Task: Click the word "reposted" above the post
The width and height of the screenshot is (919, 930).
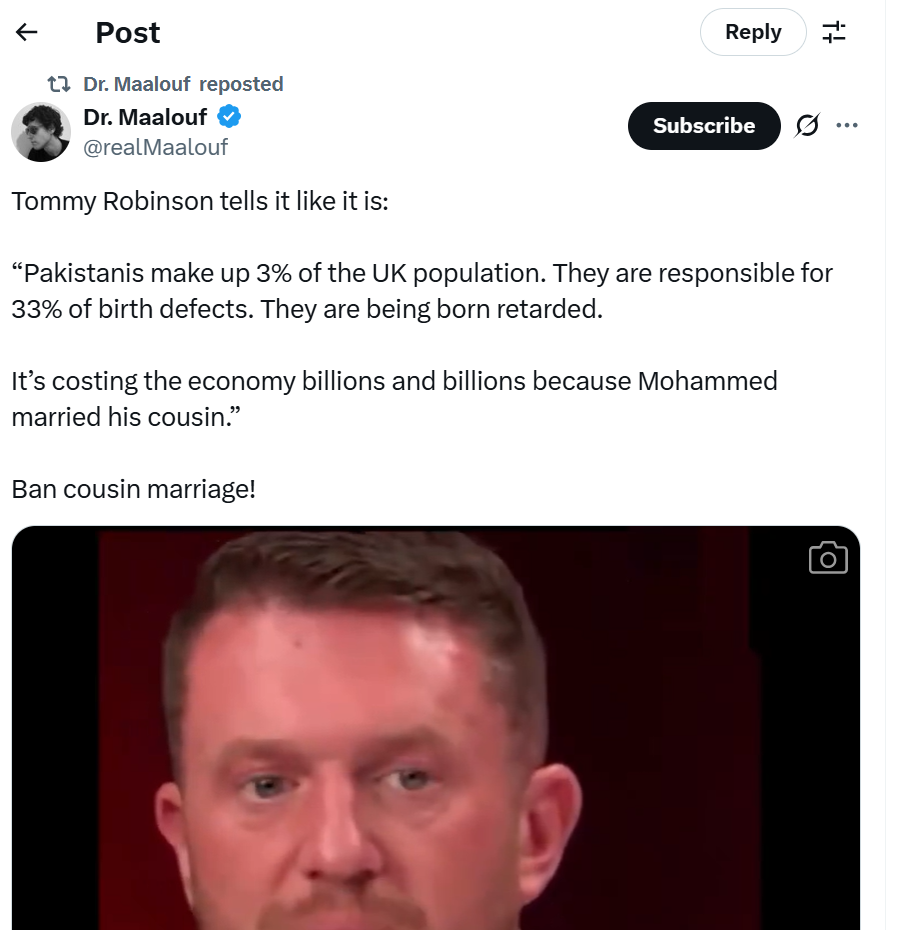Action: coord(241,84)
